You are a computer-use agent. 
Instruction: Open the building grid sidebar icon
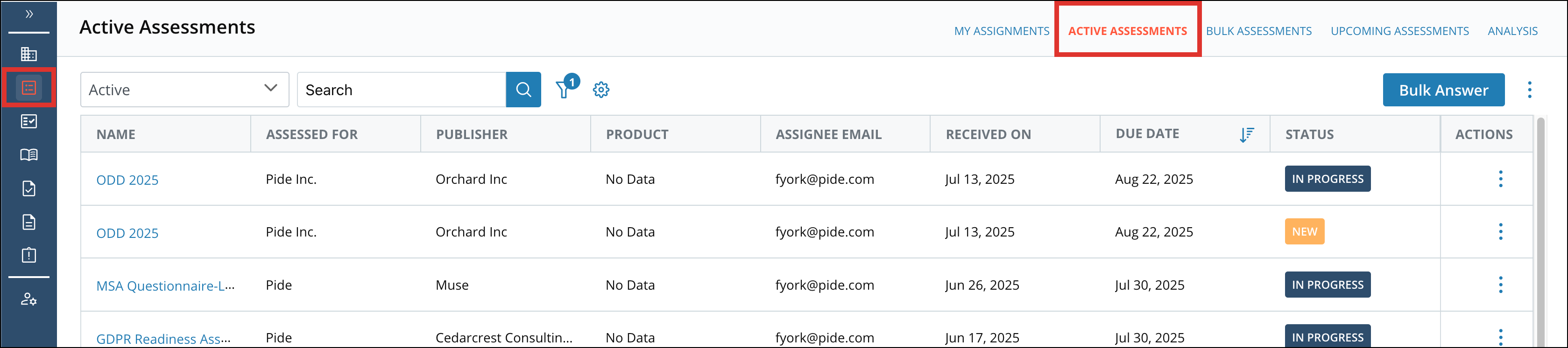tap(28, 54)
